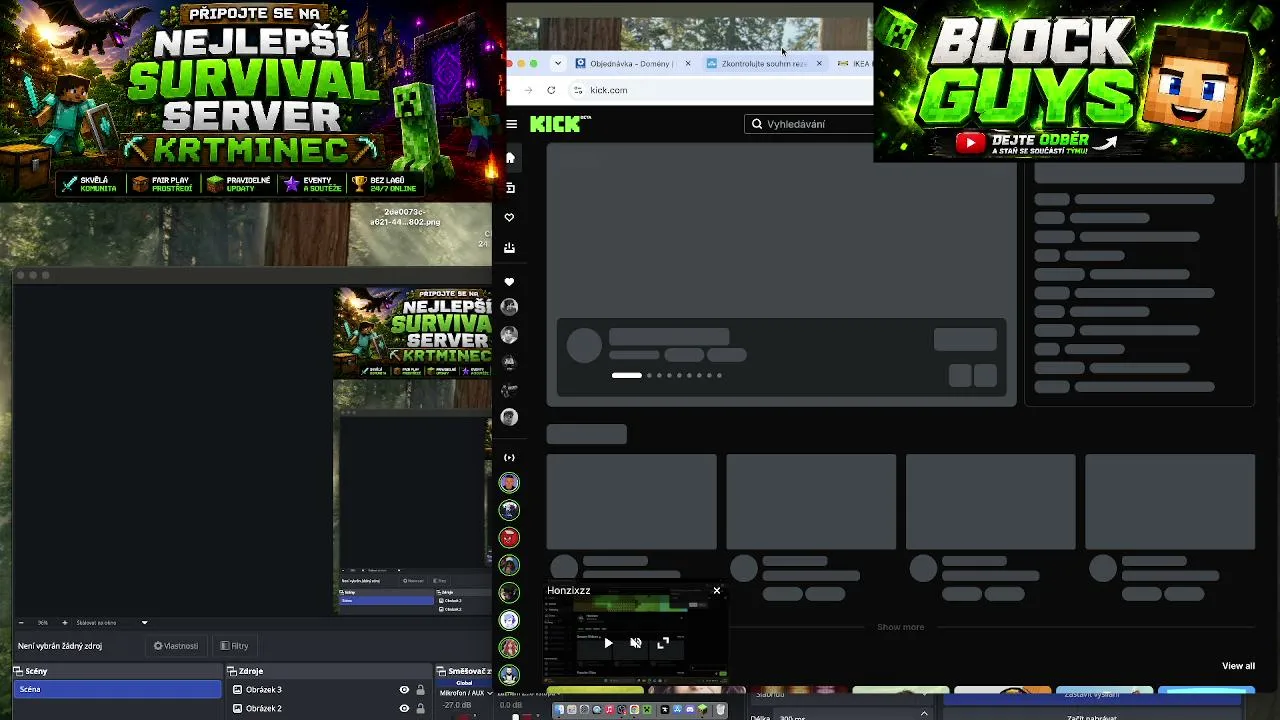The height and width of the screenshot is (720, 1280).
Task: Click the image icon of Obrázek 3
Action: [237, 690]
